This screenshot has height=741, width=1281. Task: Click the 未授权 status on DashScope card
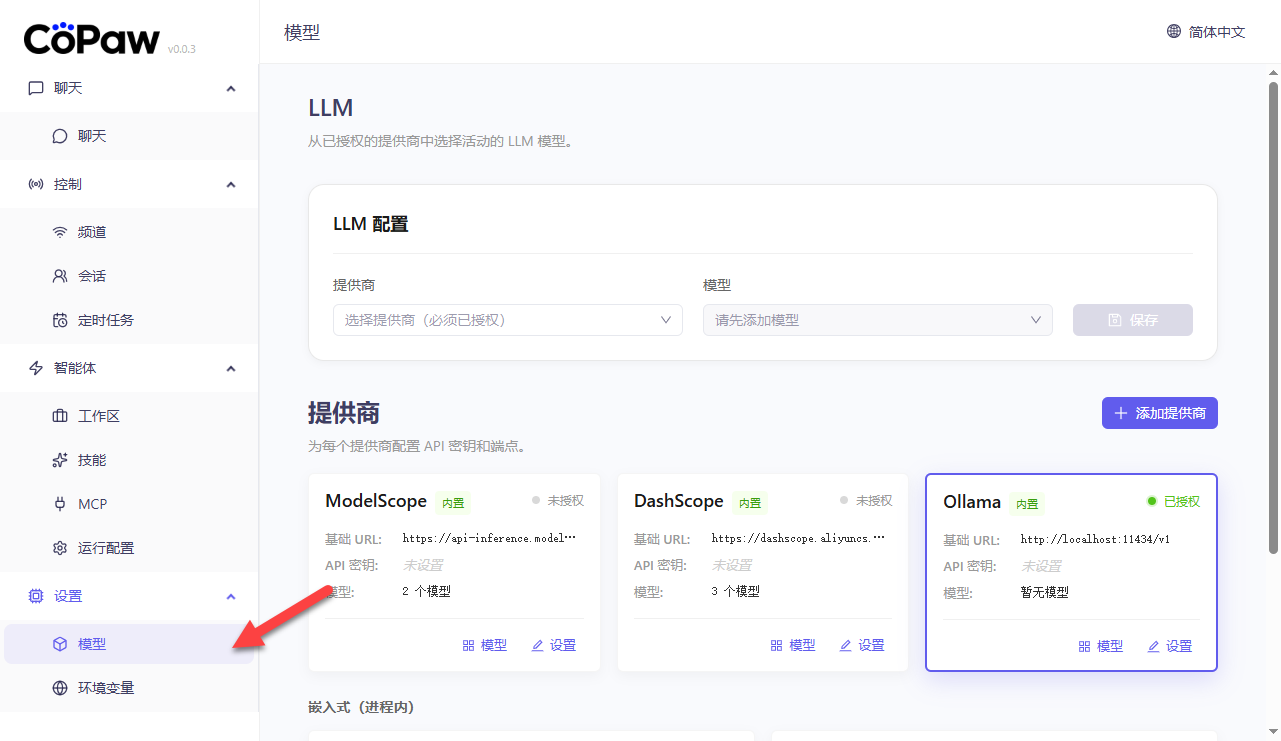[x=867, y=500]
